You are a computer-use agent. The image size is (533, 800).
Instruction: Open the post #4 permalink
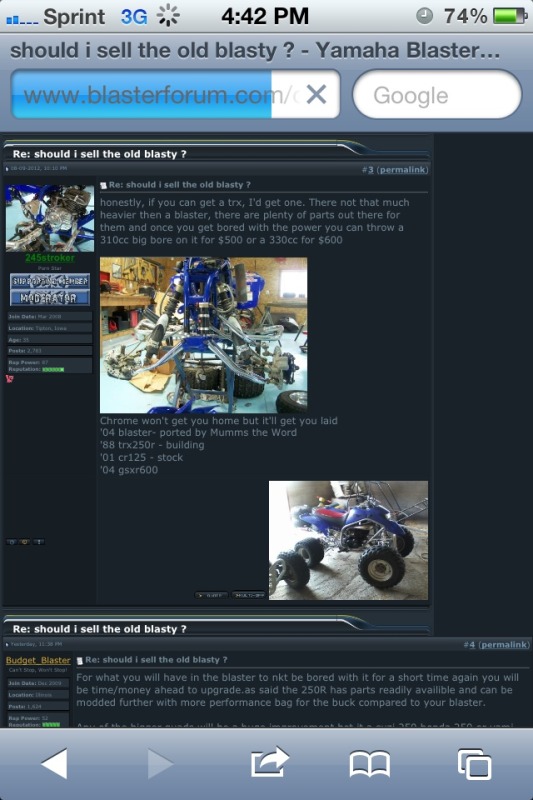tap(504, 644)
